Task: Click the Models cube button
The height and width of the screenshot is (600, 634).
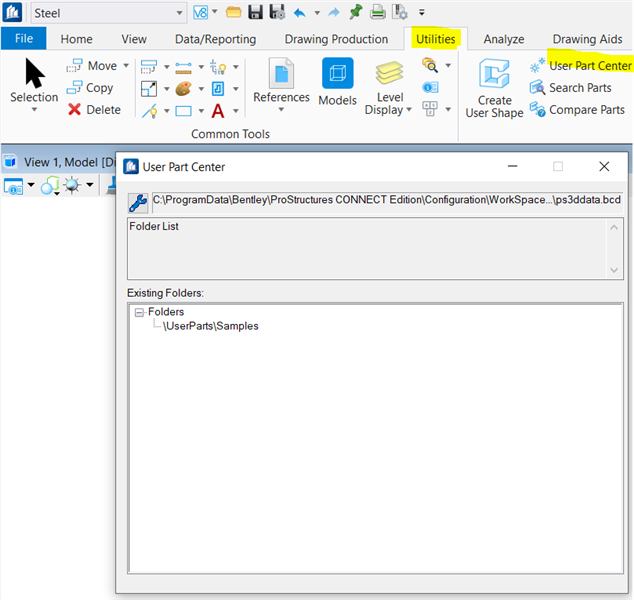Action: coord(338,82)
